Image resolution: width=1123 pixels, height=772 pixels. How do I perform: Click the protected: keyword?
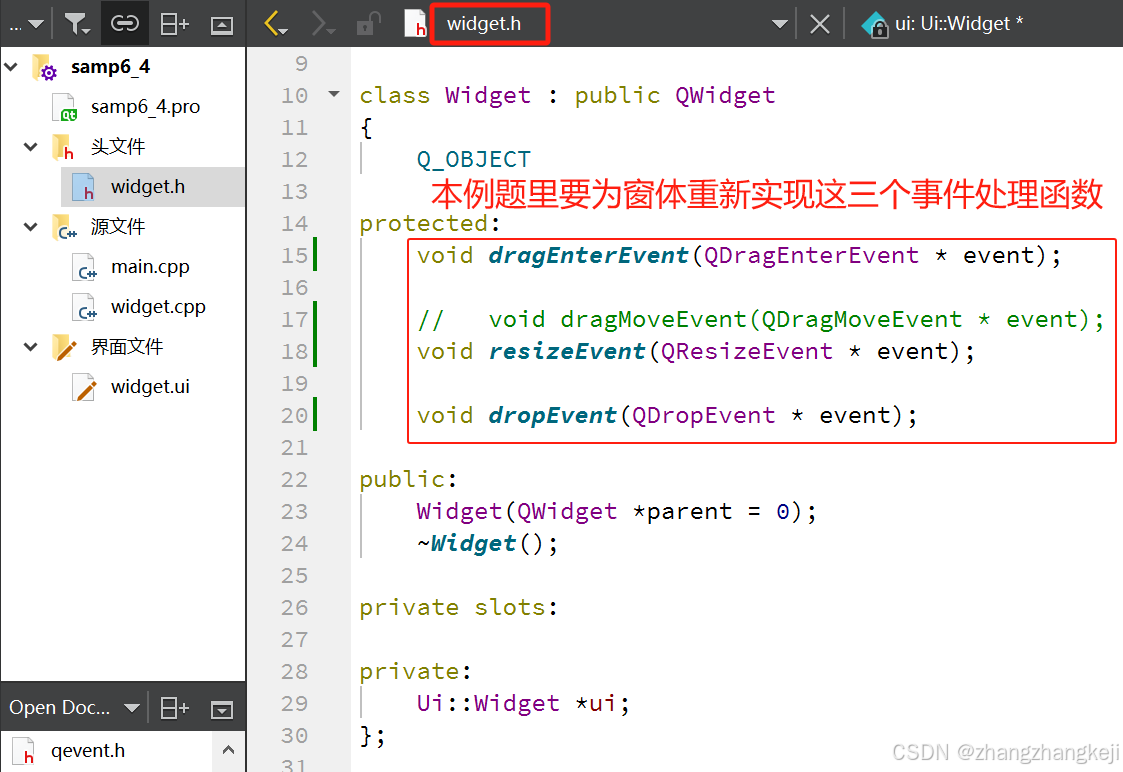[429, 223]
